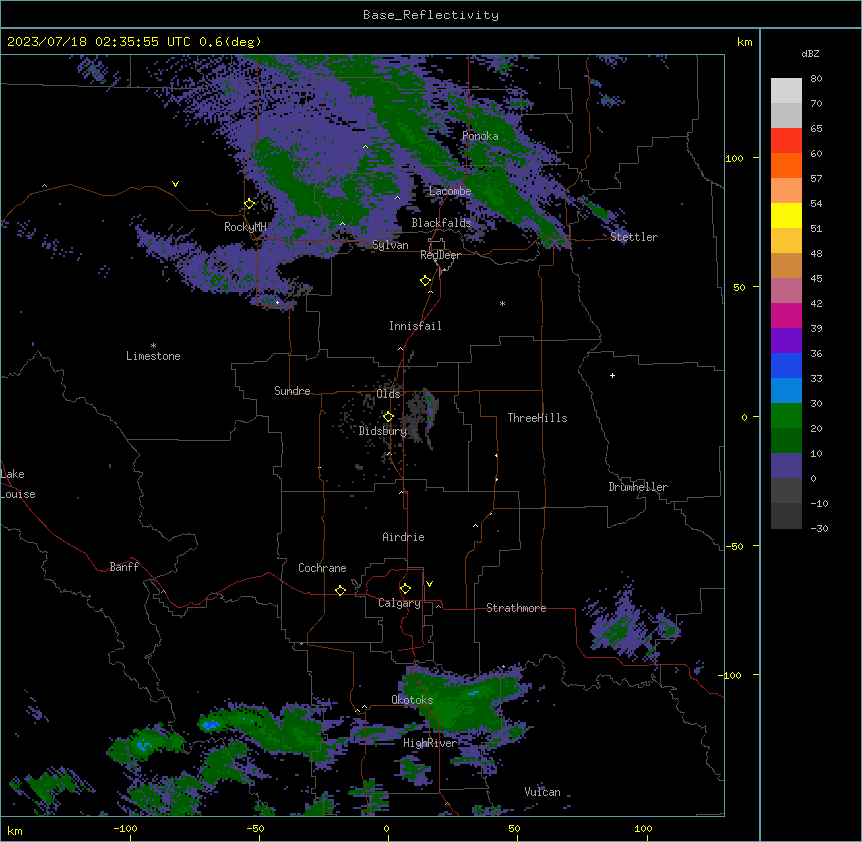Select the yellow diamond marker above Didsbury

(388, 417)
